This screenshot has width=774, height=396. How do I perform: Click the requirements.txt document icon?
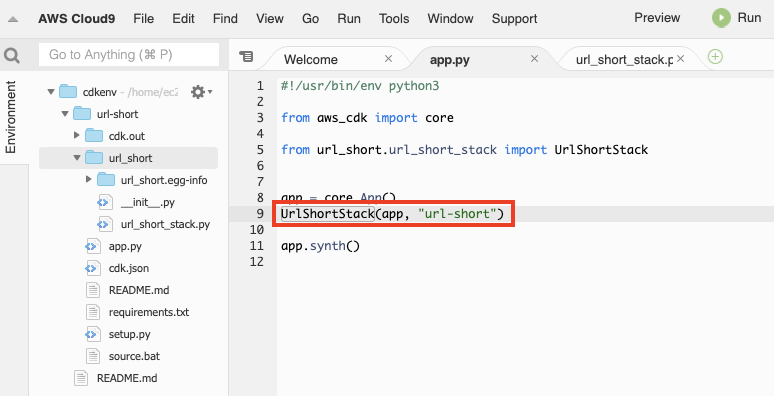(93, 312)
